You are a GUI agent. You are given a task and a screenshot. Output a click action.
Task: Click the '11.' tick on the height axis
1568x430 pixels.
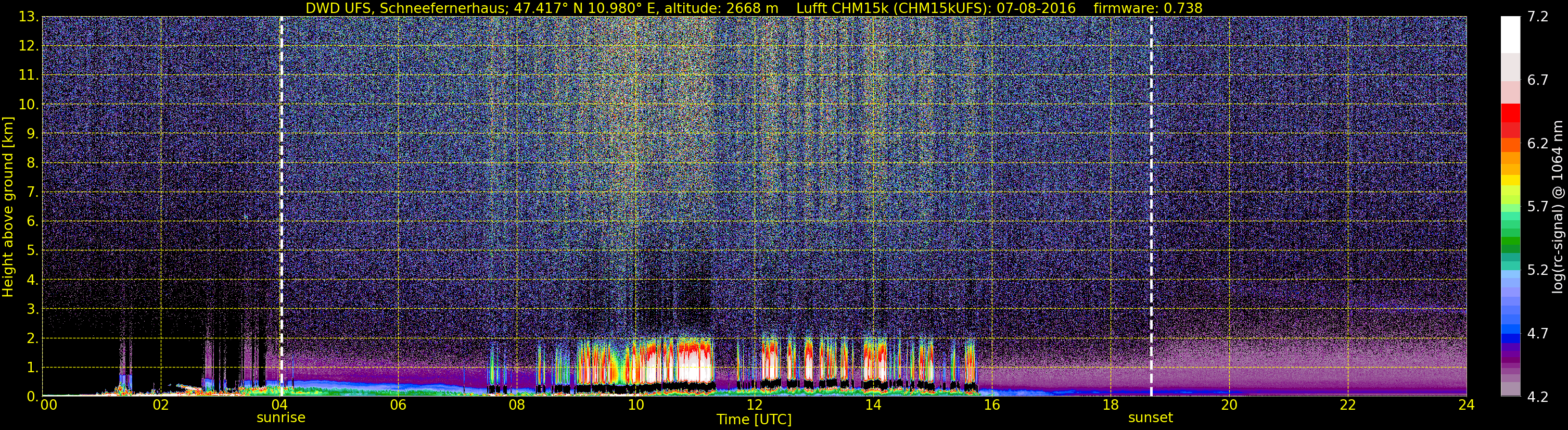coord(28,75)
